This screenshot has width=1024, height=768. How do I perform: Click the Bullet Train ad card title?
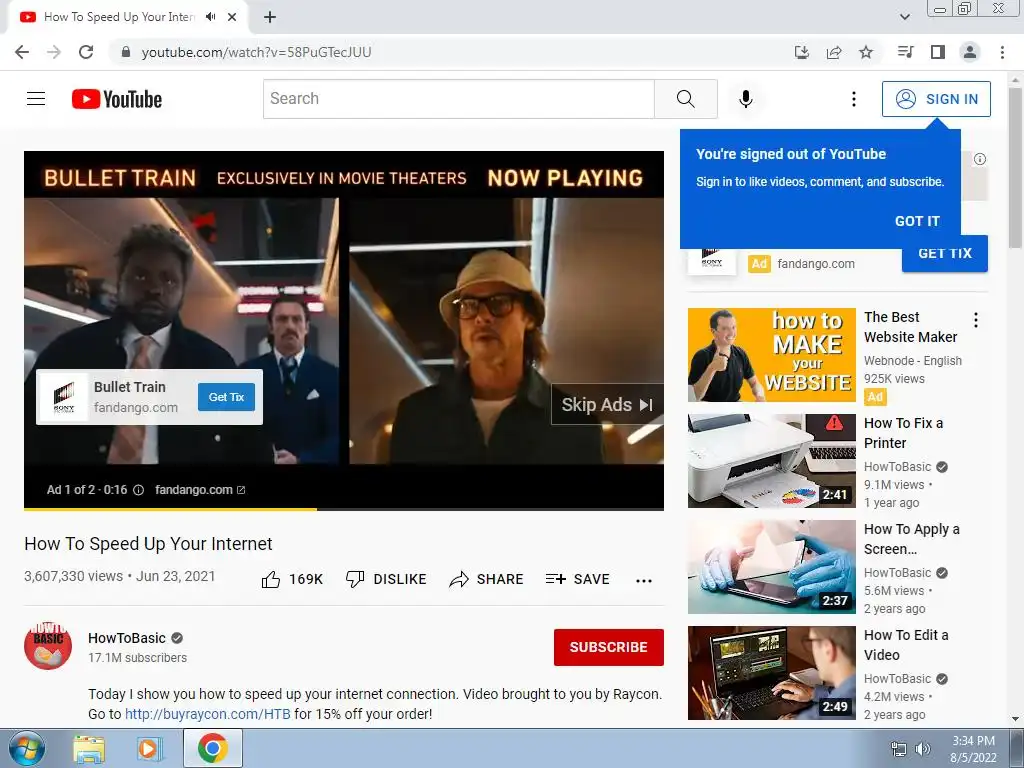(x=130, y=387)
